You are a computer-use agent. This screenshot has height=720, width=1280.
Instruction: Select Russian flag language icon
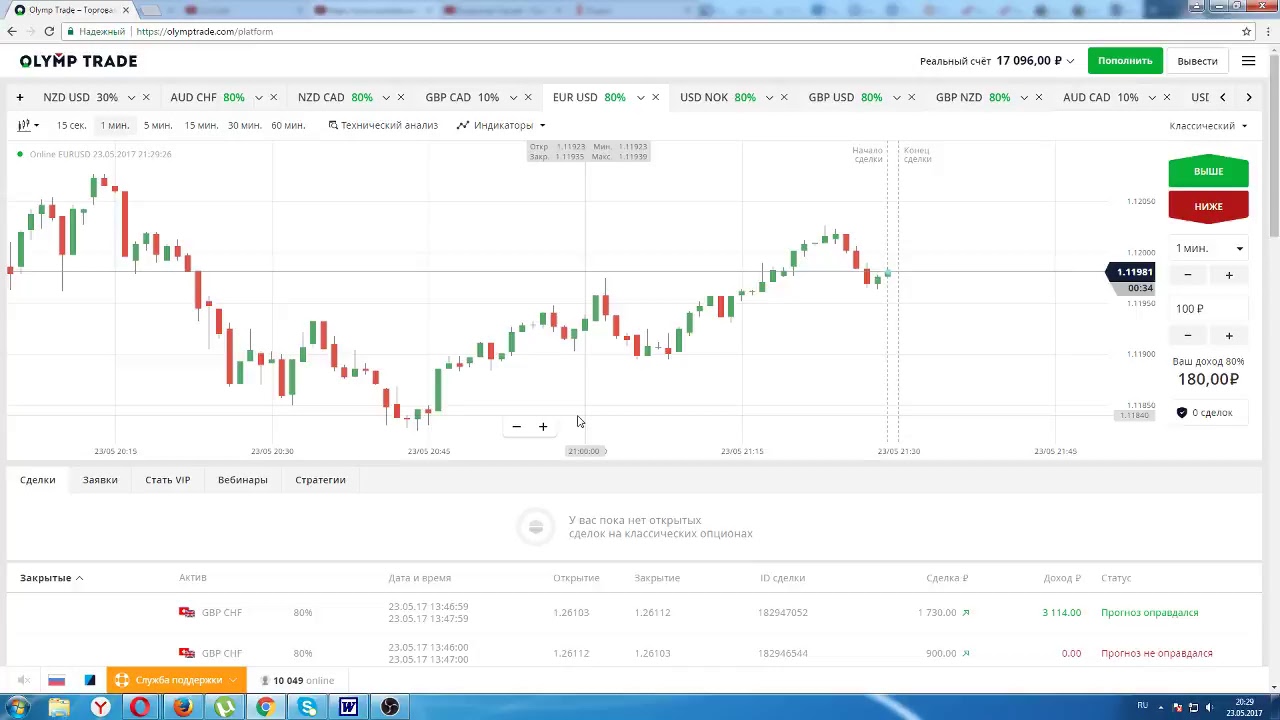click(57, 681)
